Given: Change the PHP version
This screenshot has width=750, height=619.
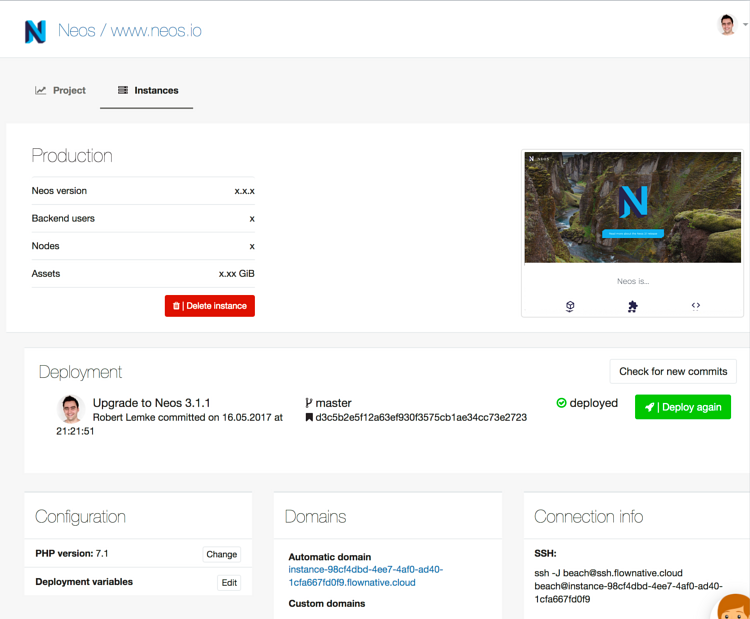Looking at the screenshot, I should click(221, 554).
